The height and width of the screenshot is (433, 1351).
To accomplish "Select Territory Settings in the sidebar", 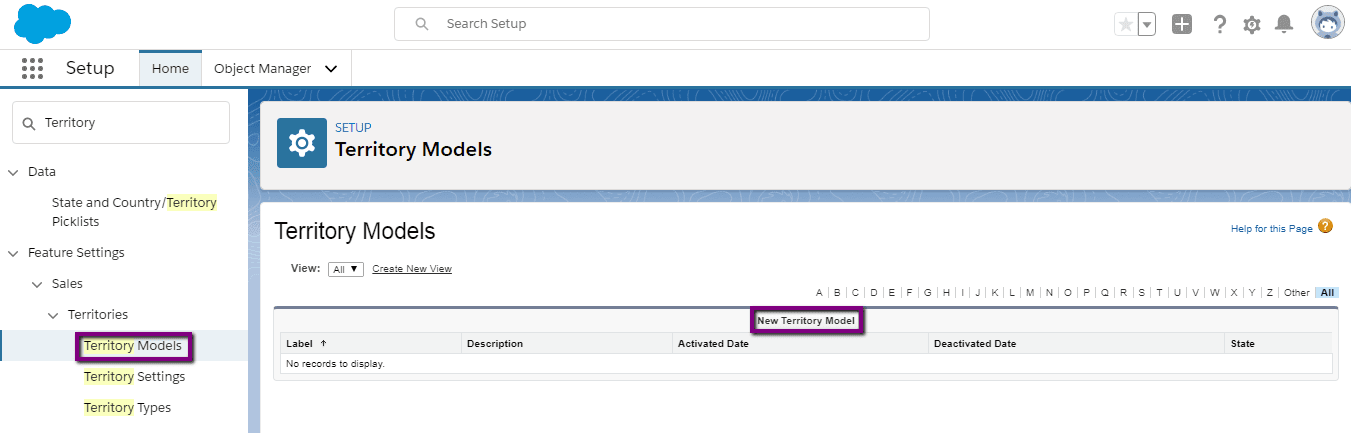I will 134,377.
